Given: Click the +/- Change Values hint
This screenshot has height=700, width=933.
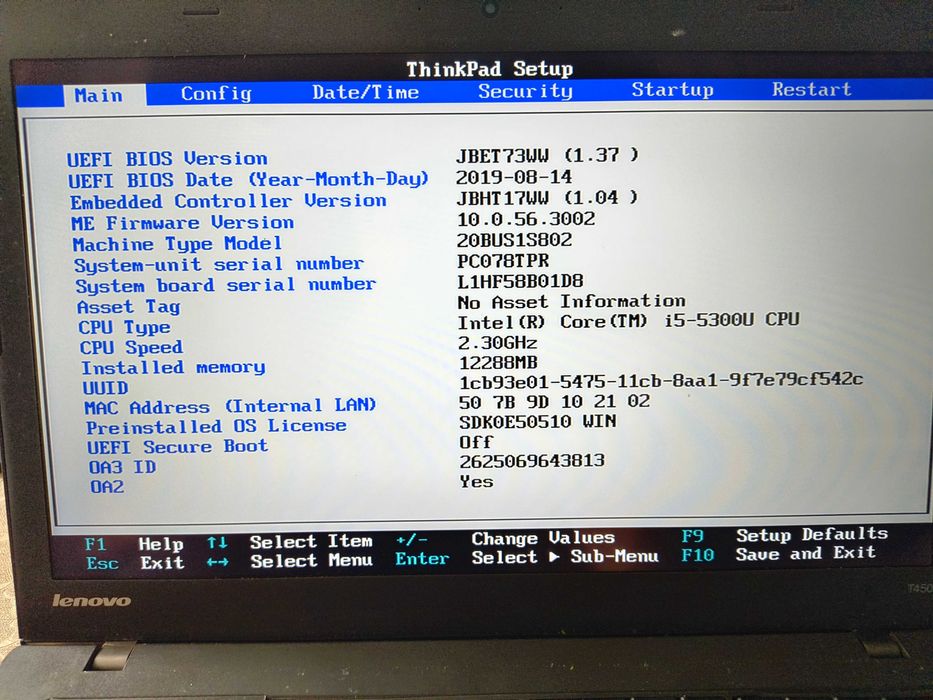Looking at the screenshot, I should point(505,539).
